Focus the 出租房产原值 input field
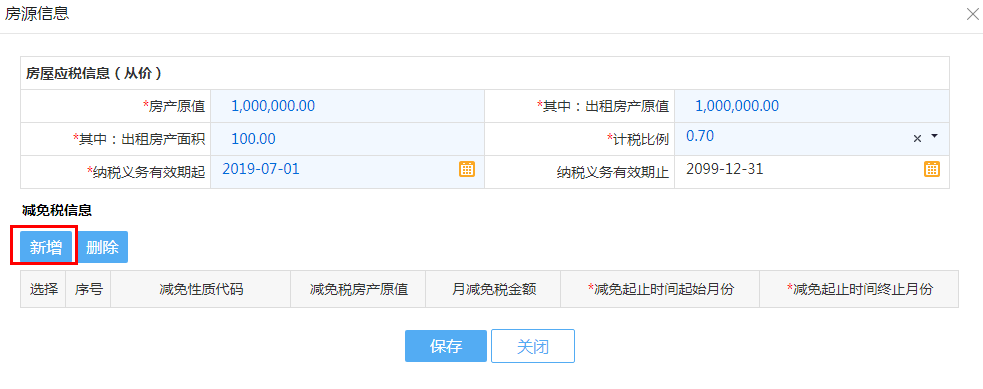 811,106
